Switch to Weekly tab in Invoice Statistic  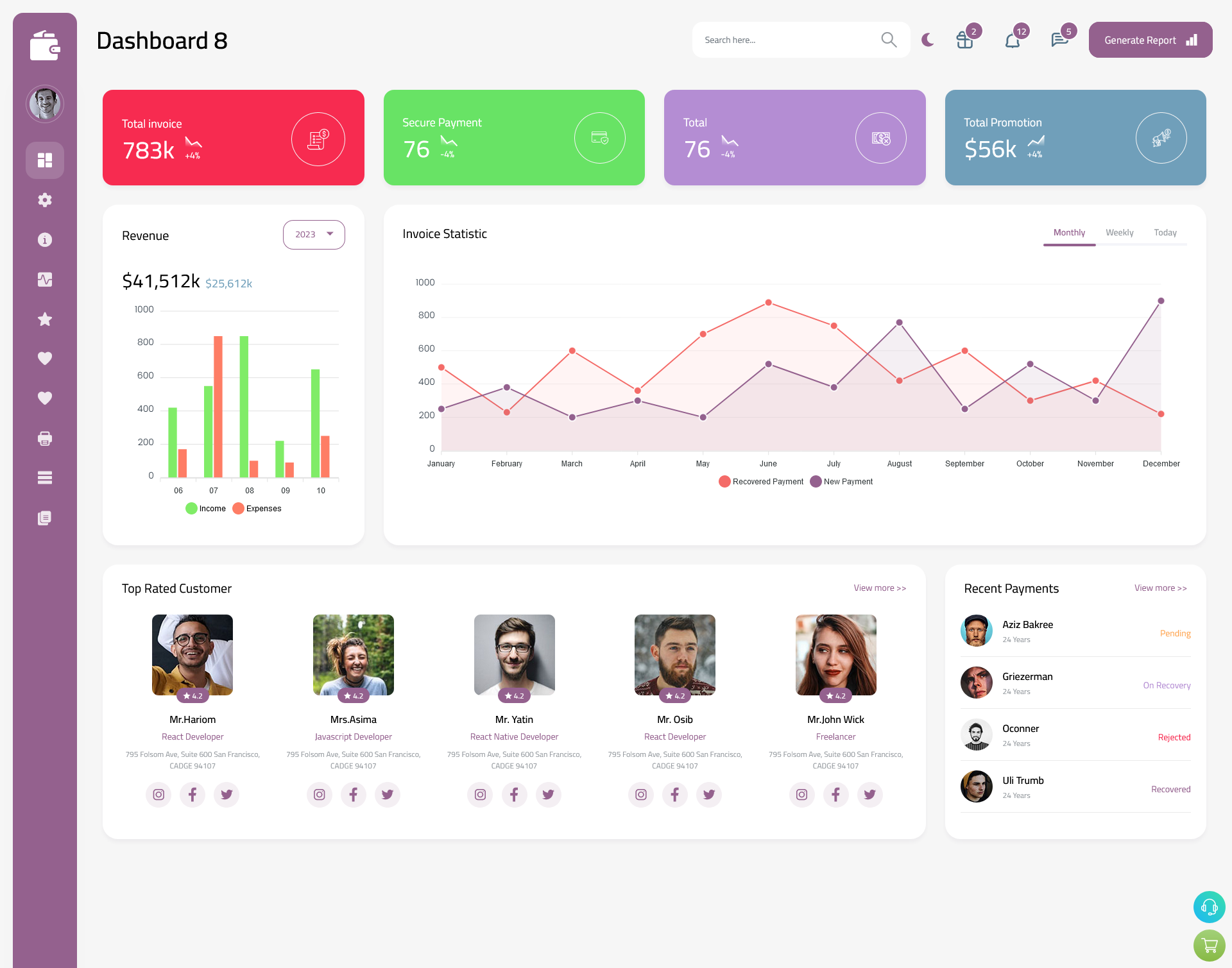coord(1119,232)
